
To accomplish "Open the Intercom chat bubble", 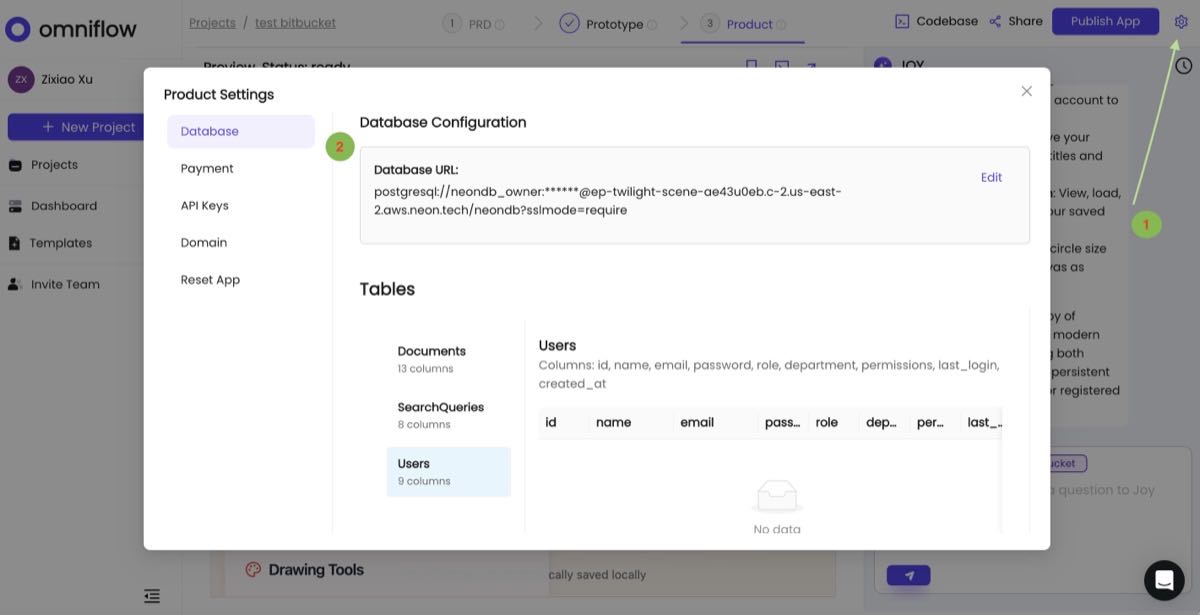I will point(1164,579).
